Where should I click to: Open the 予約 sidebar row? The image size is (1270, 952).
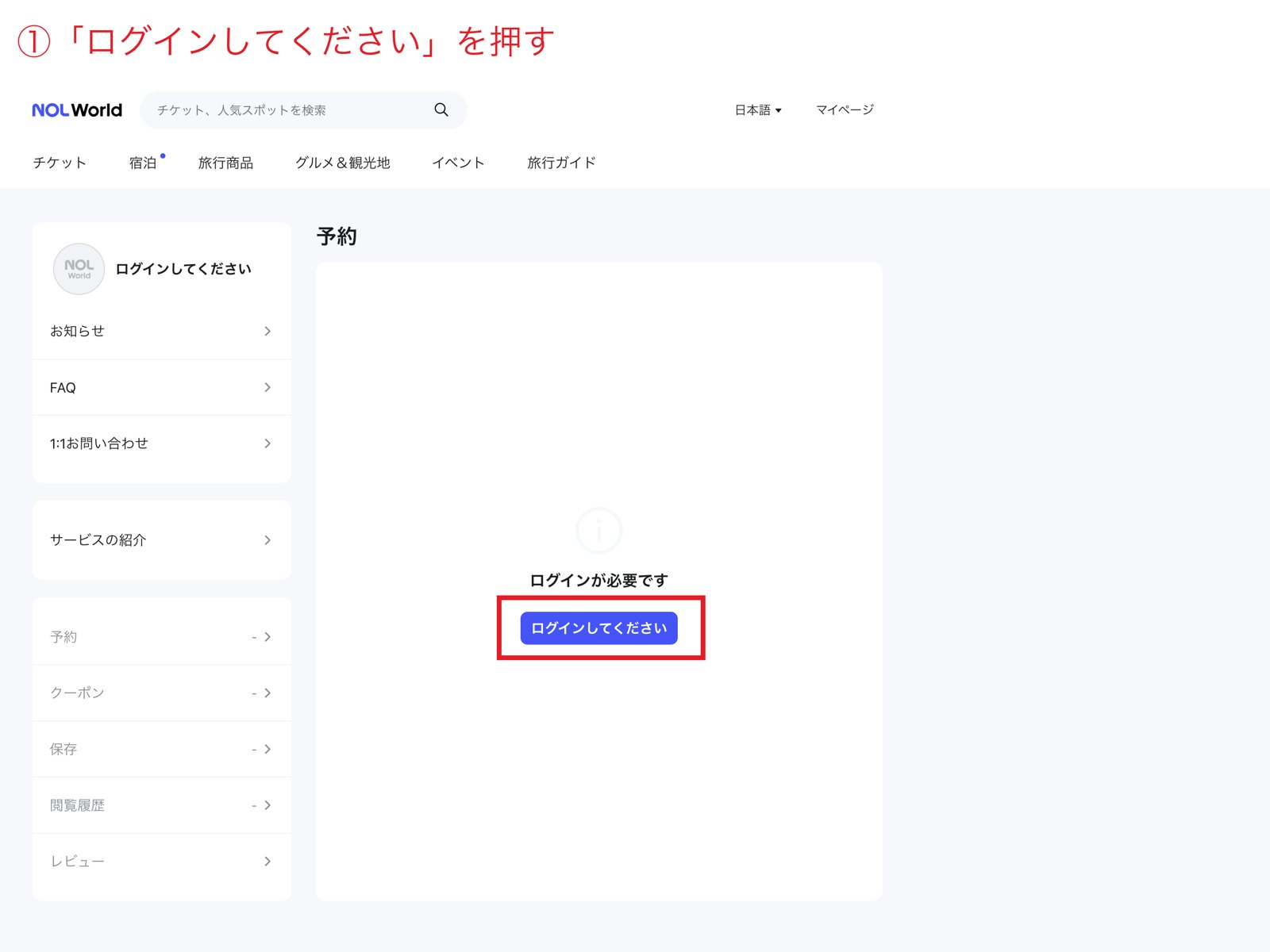click(162, 637)
